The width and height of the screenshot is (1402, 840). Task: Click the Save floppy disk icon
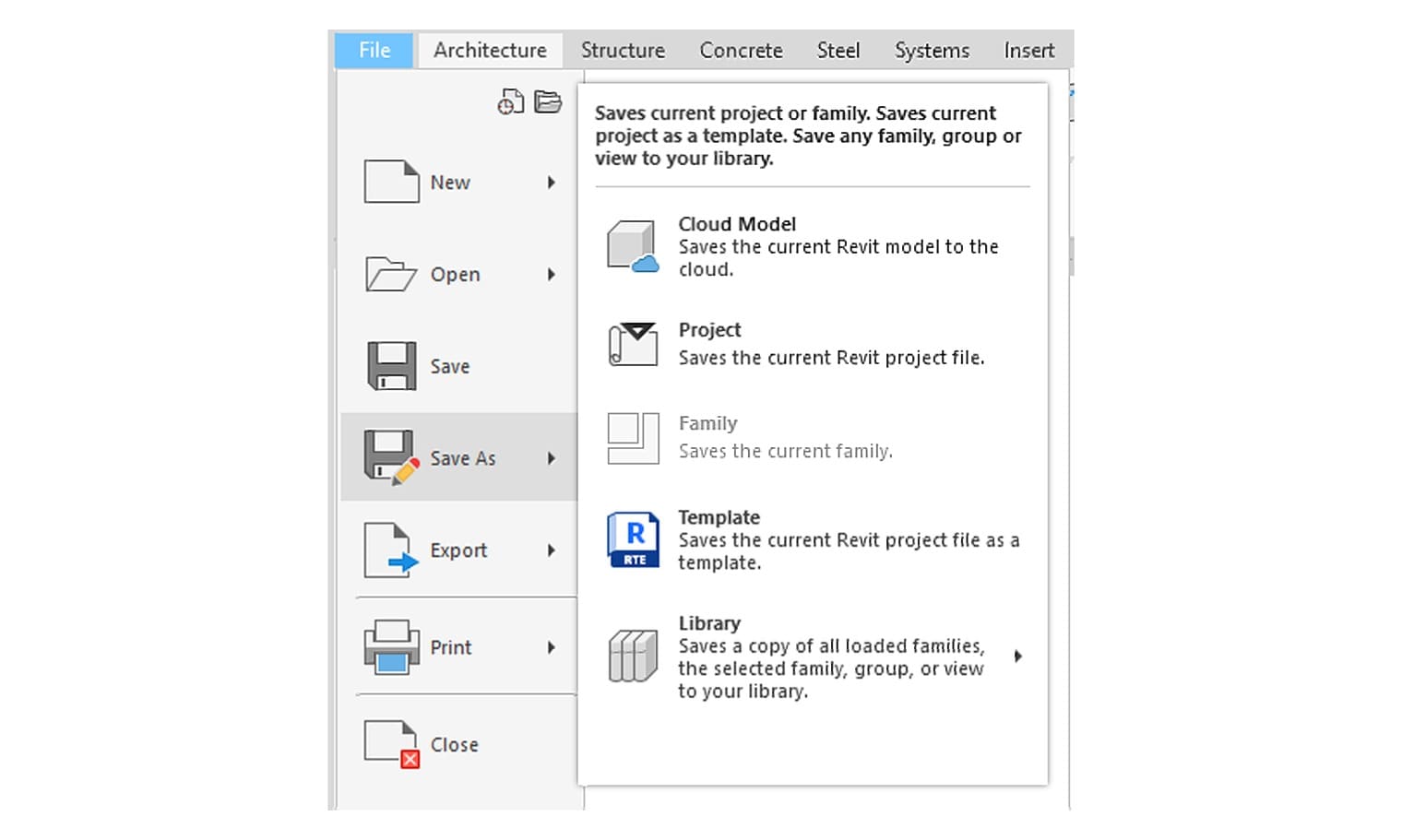392,366
